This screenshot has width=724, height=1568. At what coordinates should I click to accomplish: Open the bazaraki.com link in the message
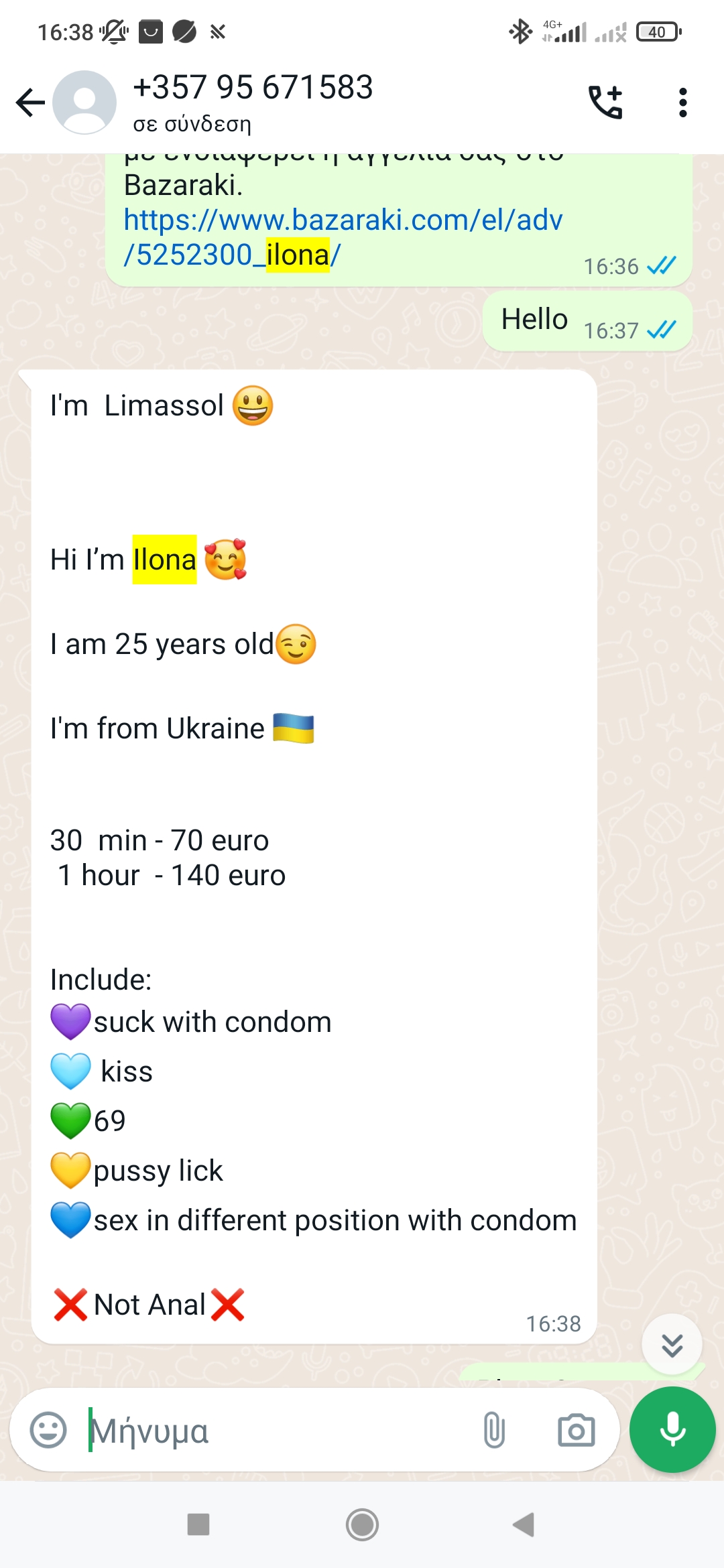(342, 237)
